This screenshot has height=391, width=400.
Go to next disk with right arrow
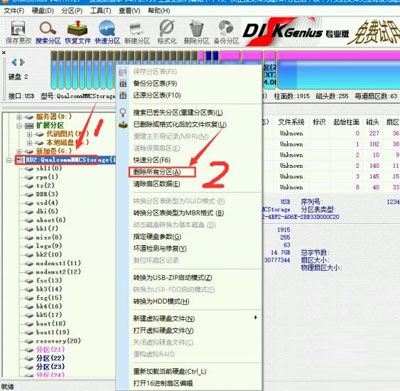(22, 62)
